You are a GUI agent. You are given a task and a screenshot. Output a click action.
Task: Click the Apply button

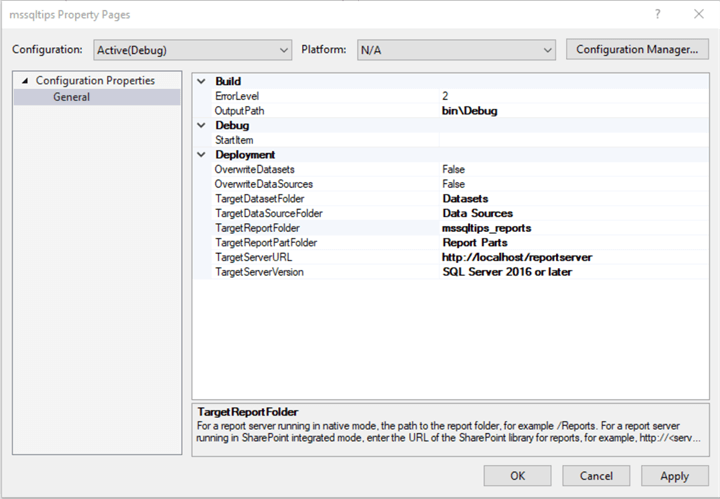pyautogui.click(x=675, y=476)
